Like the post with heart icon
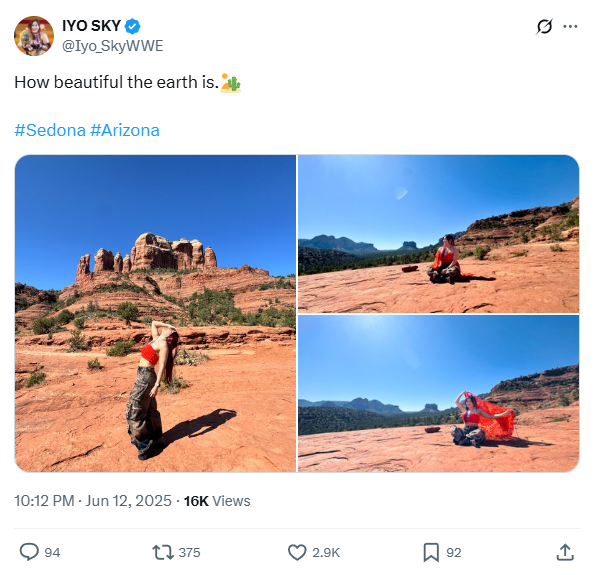 tap(297, 552)
